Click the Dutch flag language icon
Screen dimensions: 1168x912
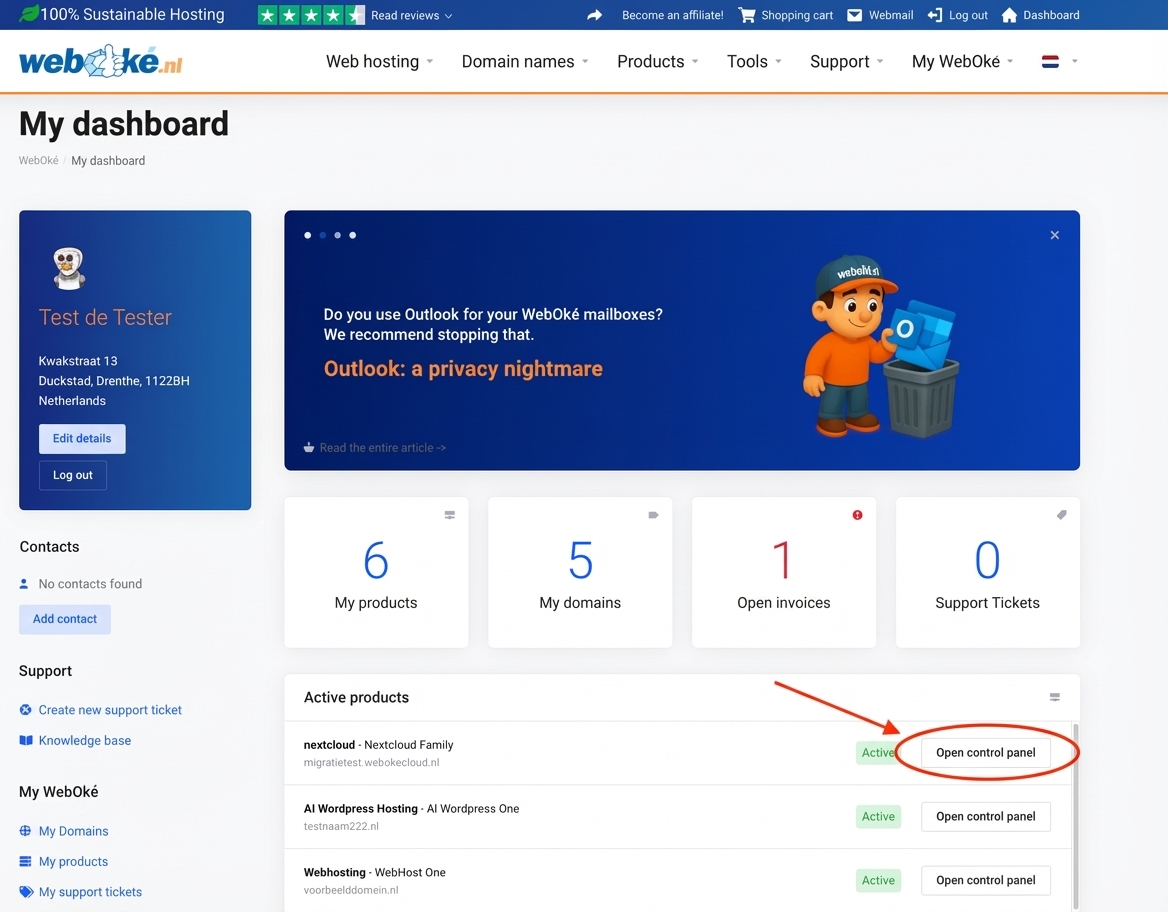1050,61
